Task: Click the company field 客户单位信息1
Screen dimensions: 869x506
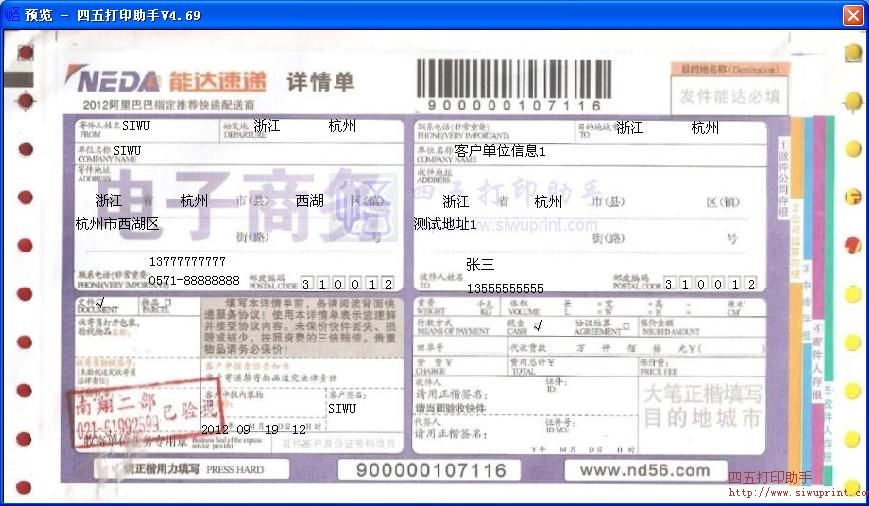Action: (x=500, y=151)
